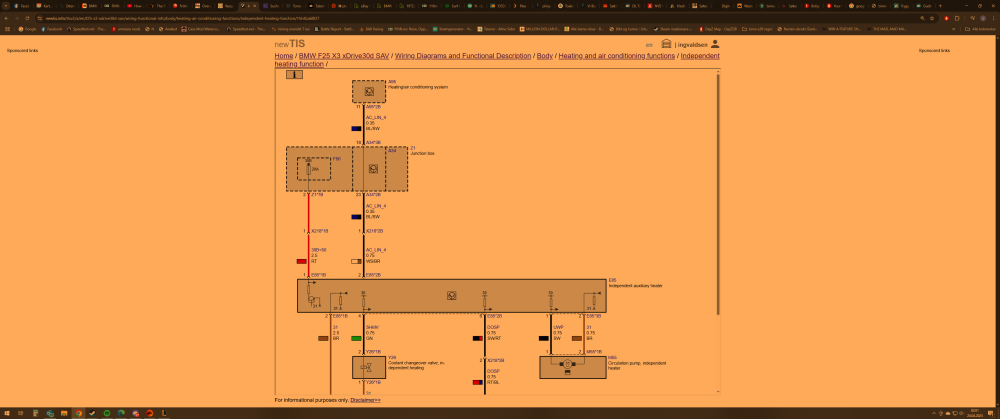Open the red extension icon in the toolbar
Image resolution: width=1000 pixels, height=419 pixels.
[946, 18]
